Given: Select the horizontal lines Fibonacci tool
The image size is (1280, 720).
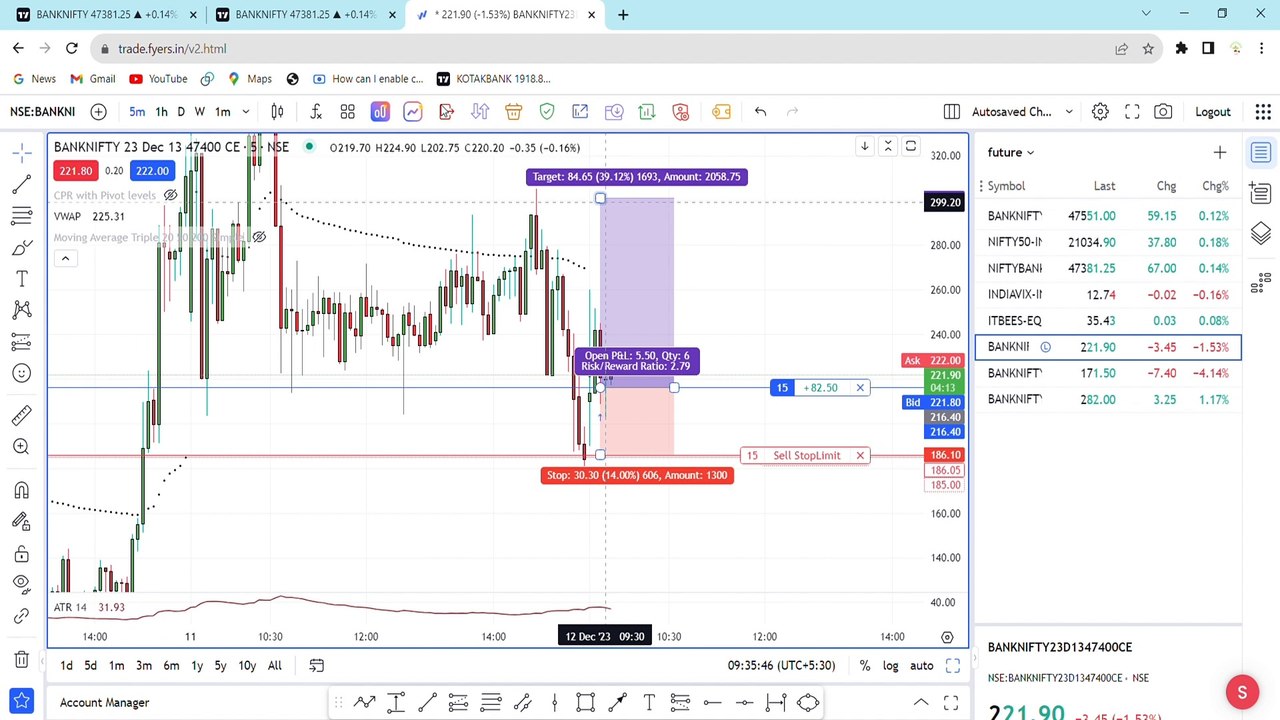Looking at the screenshot, I should click(x=21, y=216).
